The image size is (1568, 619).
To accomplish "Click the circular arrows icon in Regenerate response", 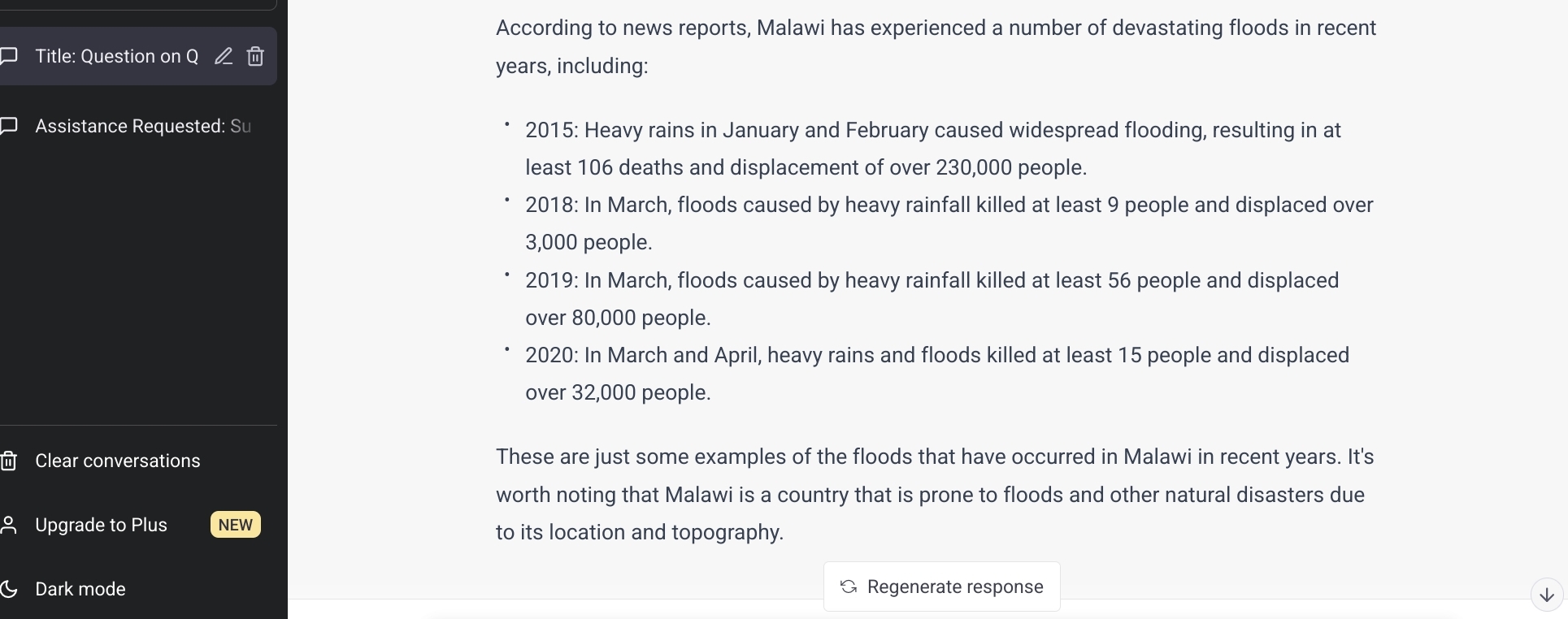I will click(849, 587).
